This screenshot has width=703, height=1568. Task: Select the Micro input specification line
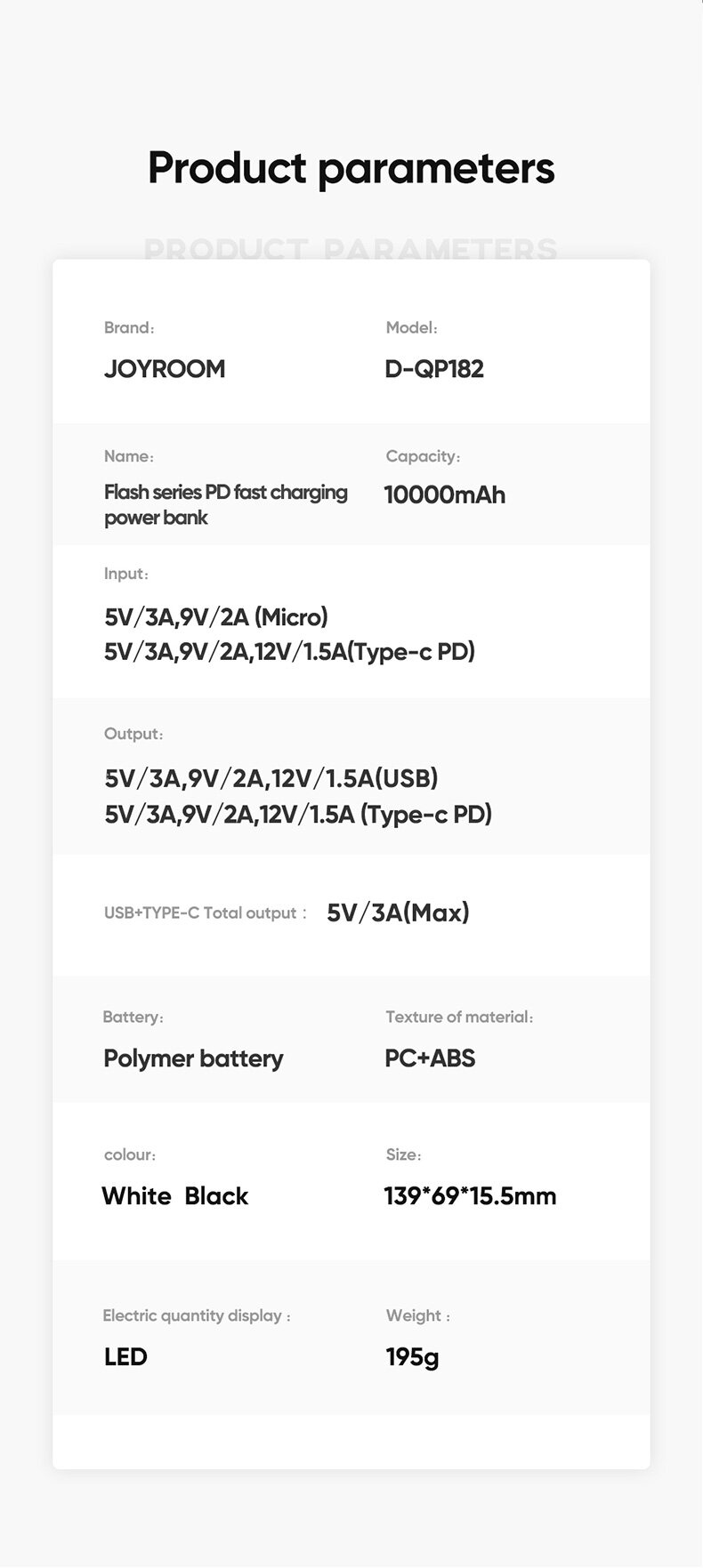[216, 617]
